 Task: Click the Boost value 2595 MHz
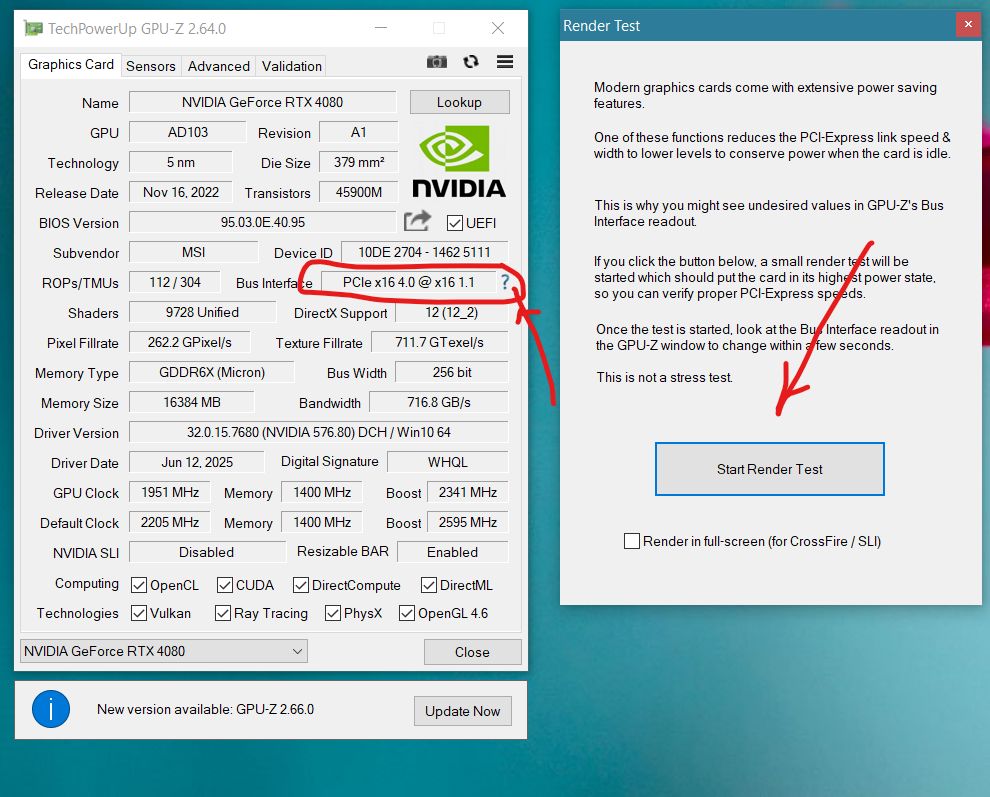point(468,522)
